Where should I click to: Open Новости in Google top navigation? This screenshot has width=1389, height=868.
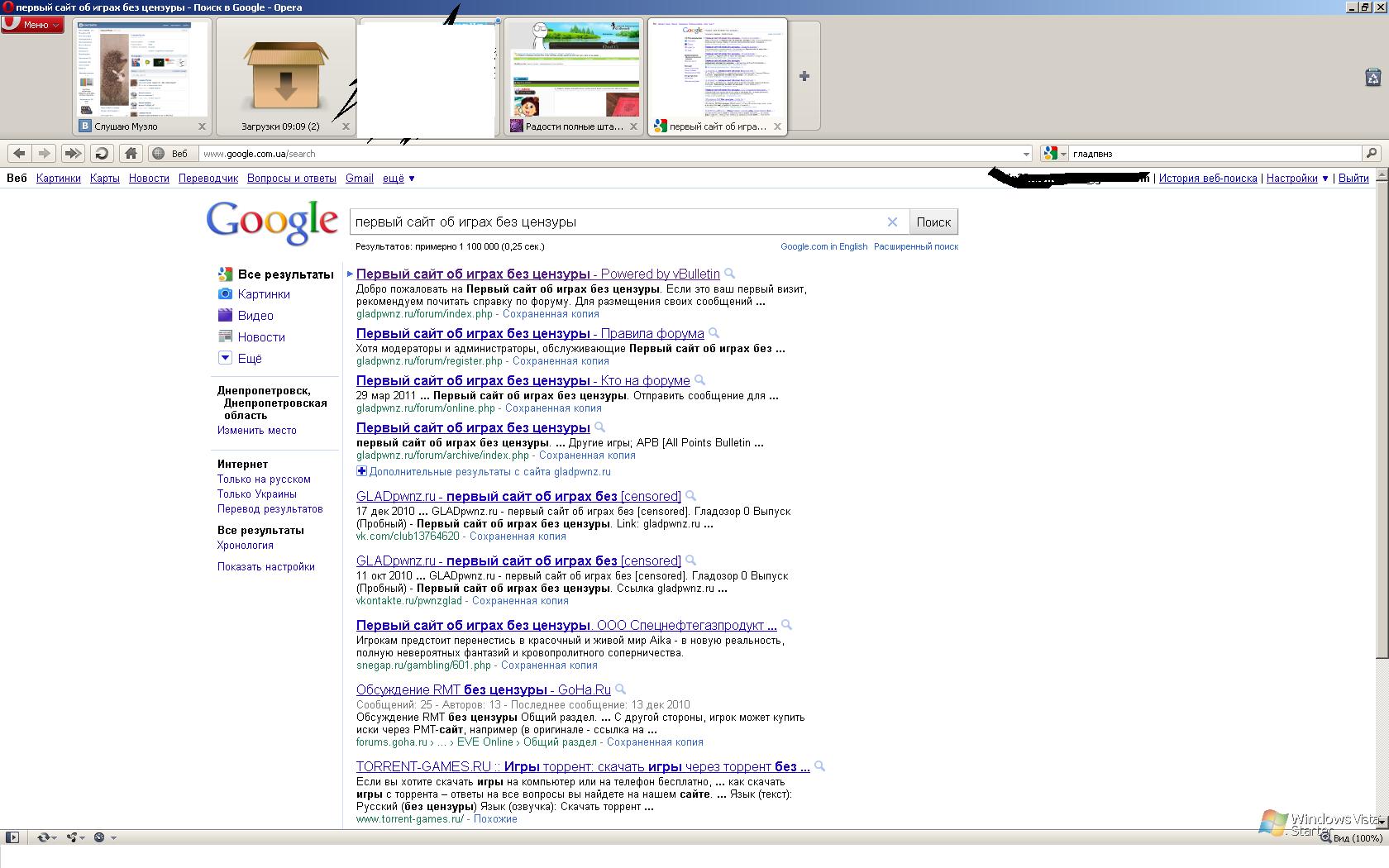click(x=149, y=178)
